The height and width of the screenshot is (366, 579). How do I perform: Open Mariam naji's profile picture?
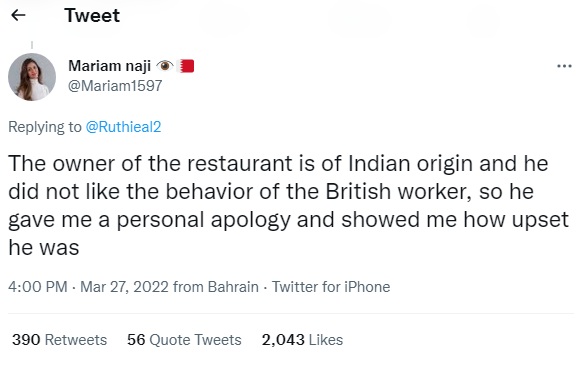(x=32, y=77)
